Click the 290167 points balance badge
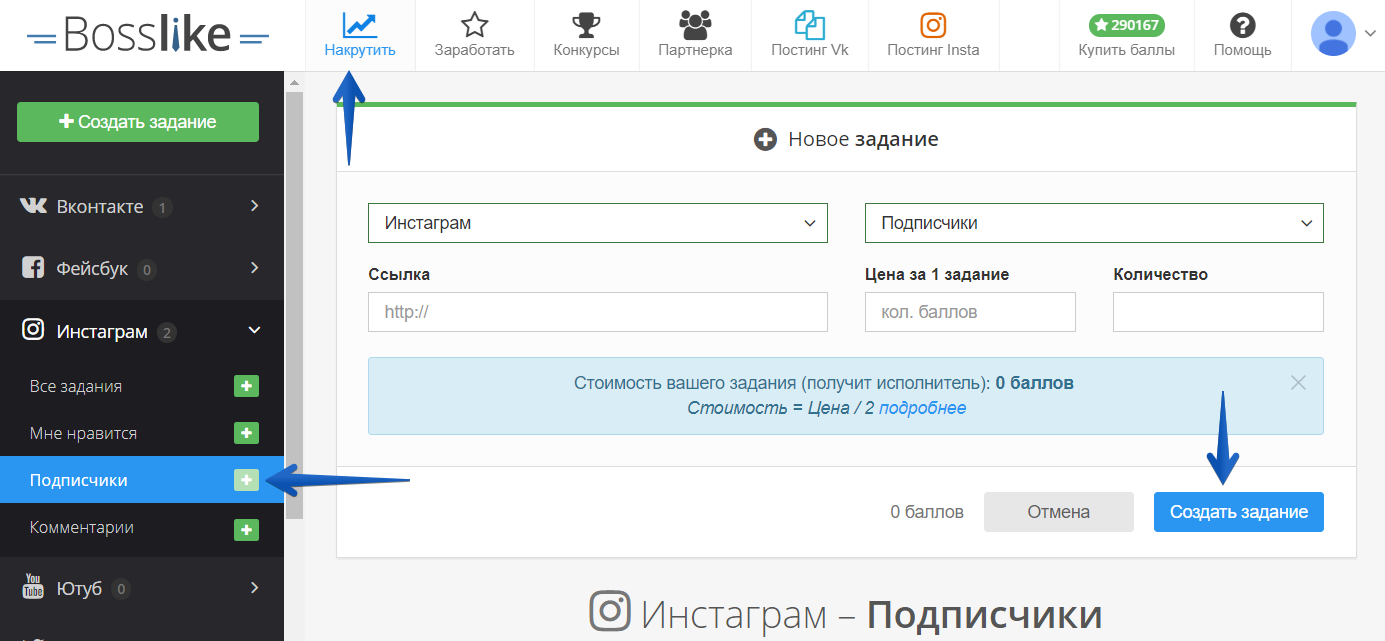This screenshot has width=1385, height=641. click(1126, 25)
